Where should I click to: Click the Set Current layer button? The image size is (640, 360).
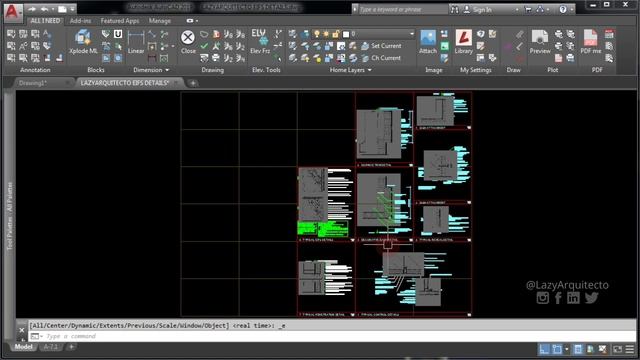pos(381,46)
